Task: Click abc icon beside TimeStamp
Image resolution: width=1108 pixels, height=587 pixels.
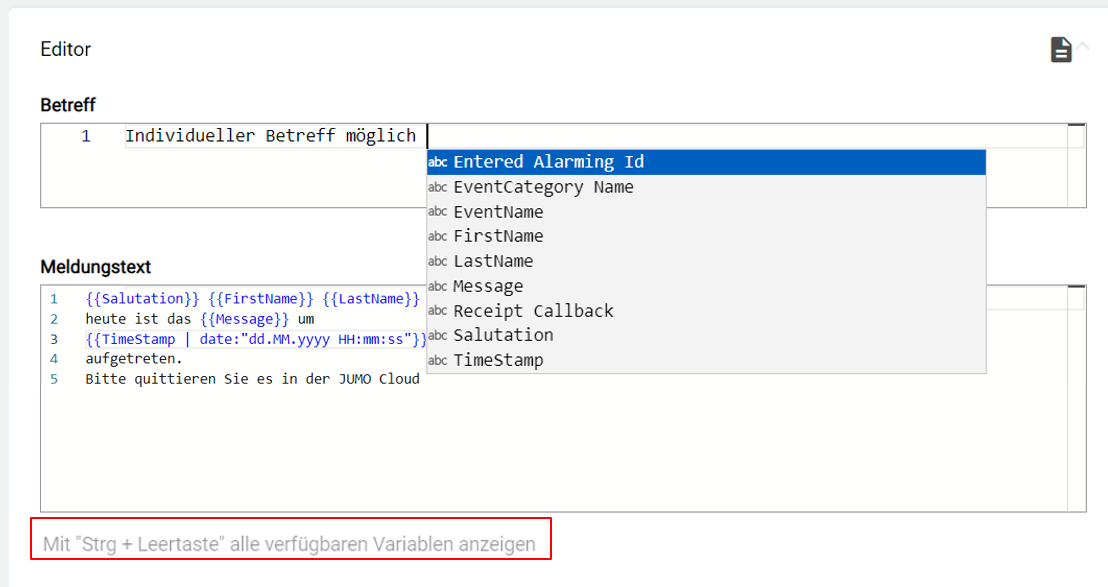Action: click(x=438, y=360)
